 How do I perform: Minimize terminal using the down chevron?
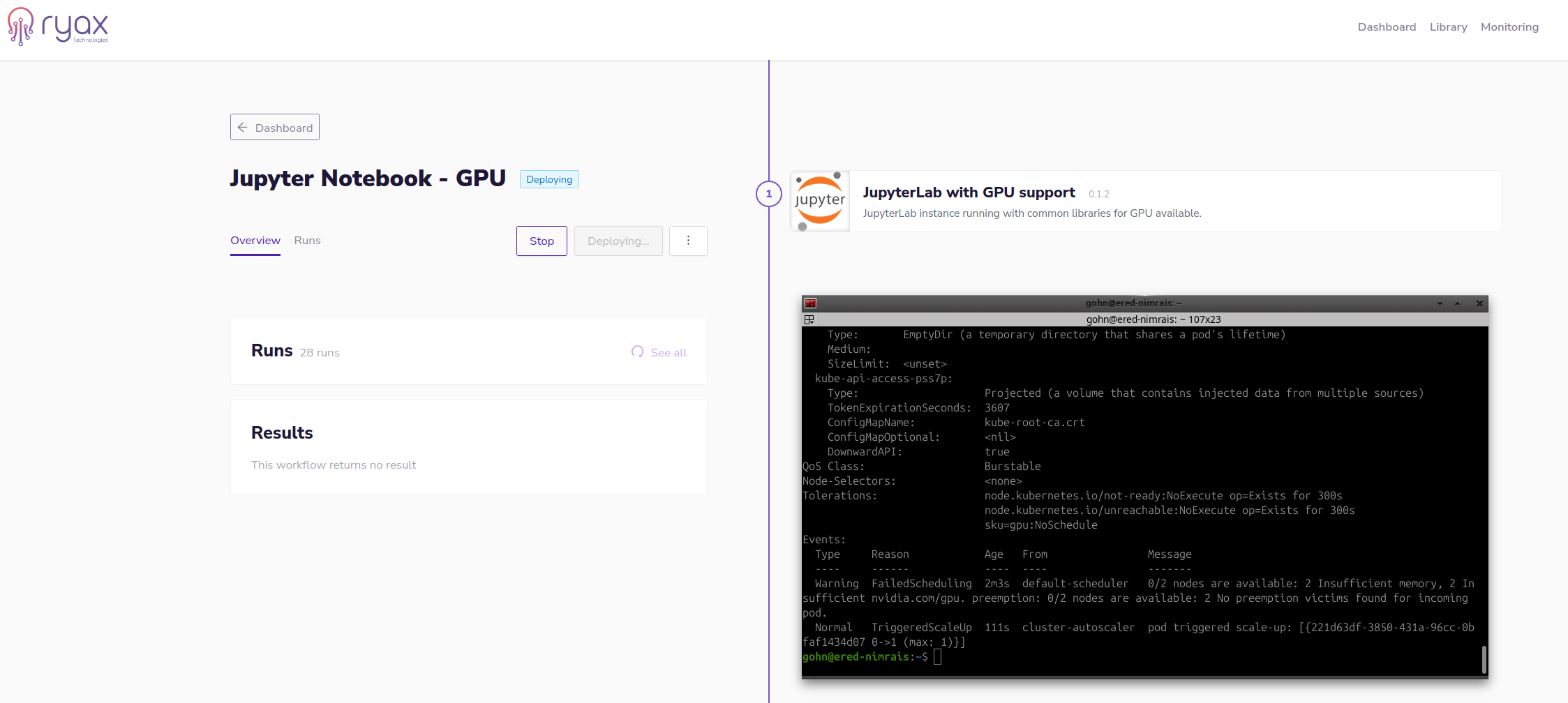(1440, 303)
